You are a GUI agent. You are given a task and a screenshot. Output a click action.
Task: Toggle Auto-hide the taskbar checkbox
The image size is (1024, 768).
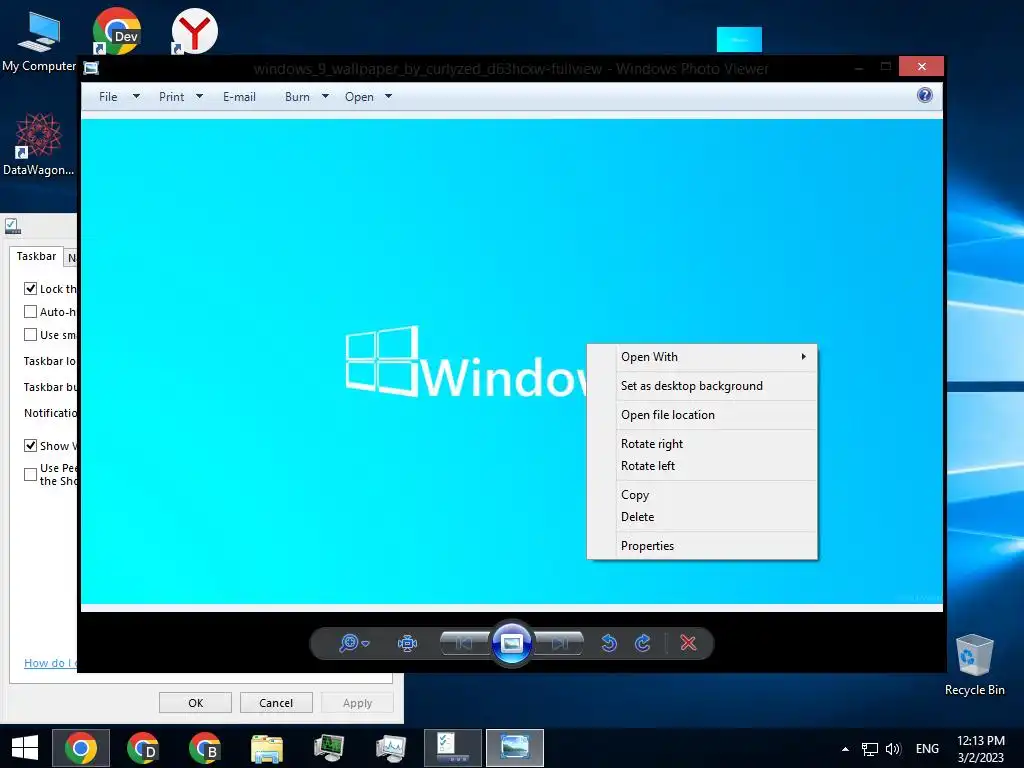click(30, 312)
